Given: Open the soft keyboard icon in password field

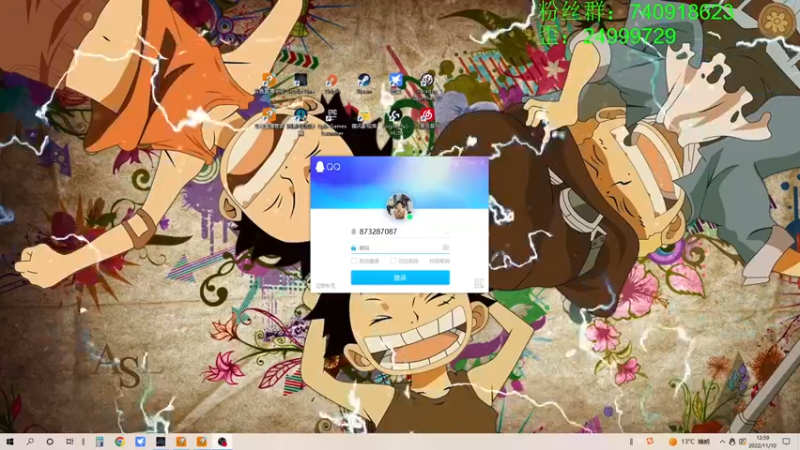Looking at the screenshot, I should pos(445,247).
